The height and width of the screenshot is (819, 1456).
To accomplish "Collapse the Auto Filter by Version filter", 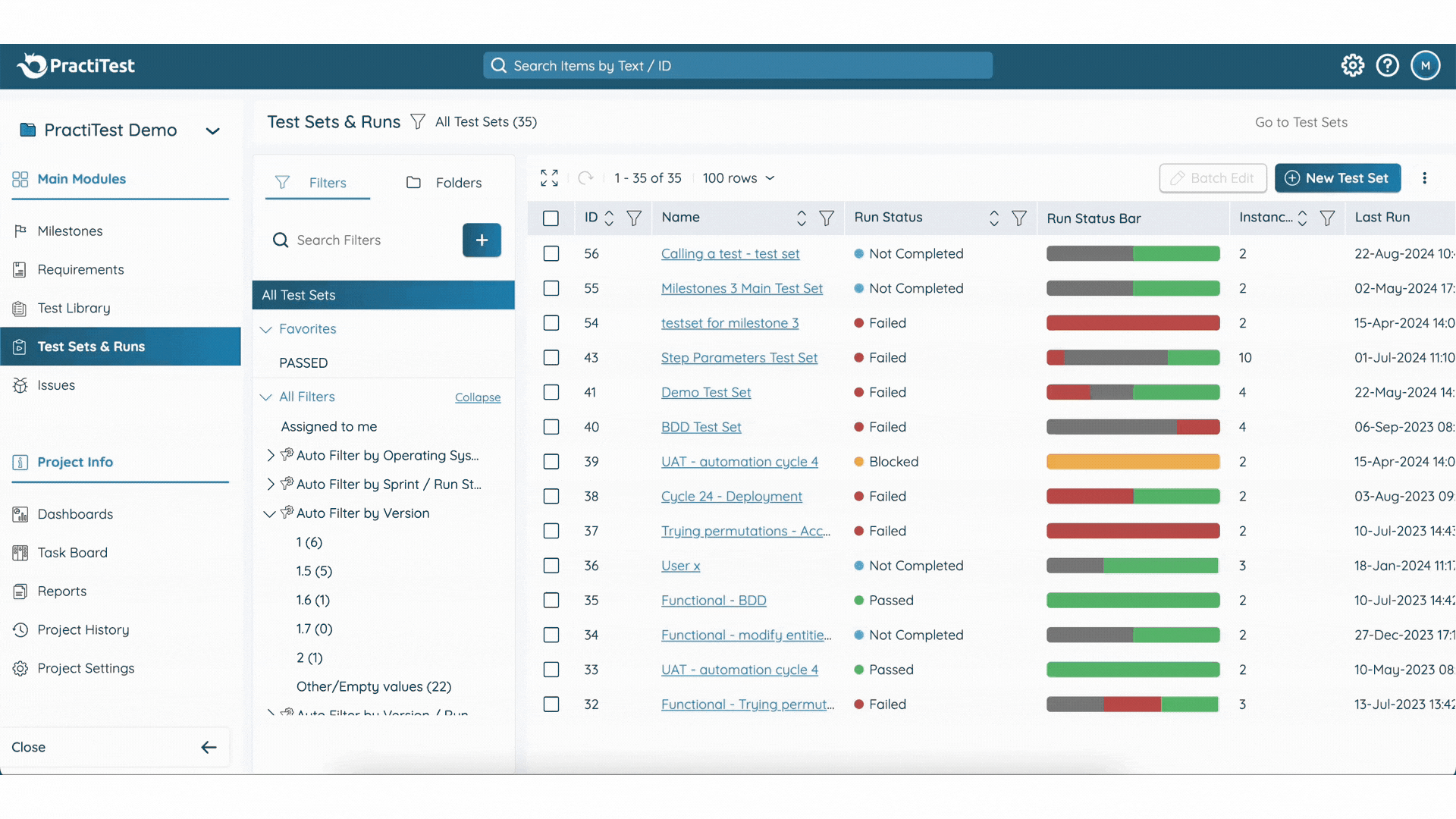I will [268, 513].
